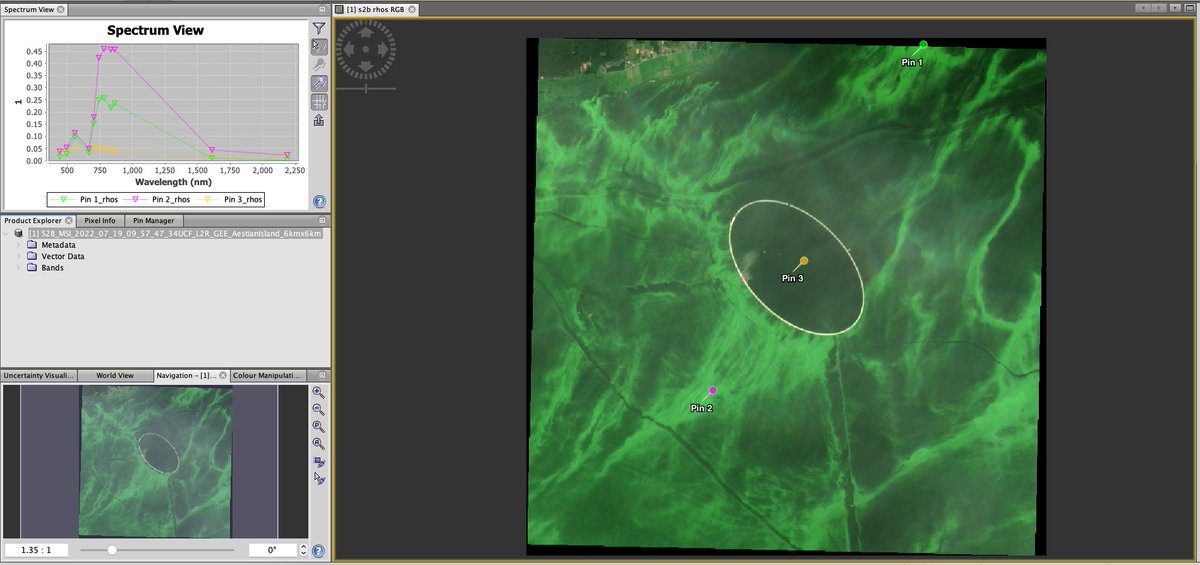Close the Spectrum View tab
Viewport: 1200px width, 565px height.
(x=60, y=9)
